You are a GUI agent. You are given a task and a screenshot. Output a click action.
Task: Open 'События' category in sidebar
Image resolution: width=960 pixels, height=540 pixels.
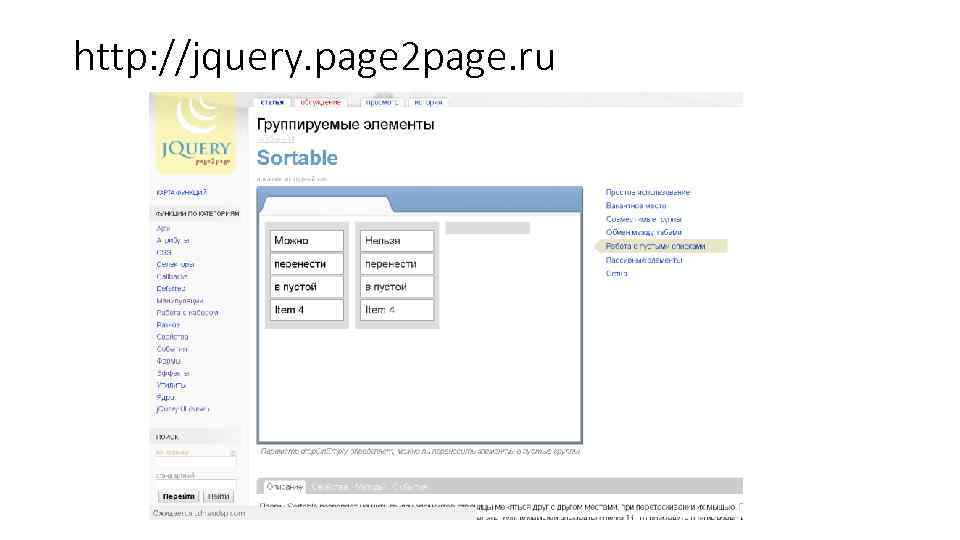(x=172, y=349)
